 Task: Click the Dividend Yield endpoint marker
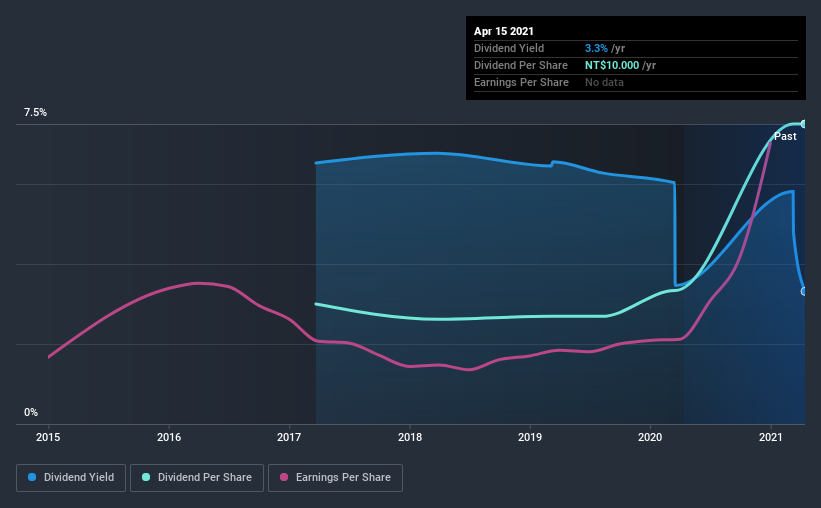click(803, 291)
